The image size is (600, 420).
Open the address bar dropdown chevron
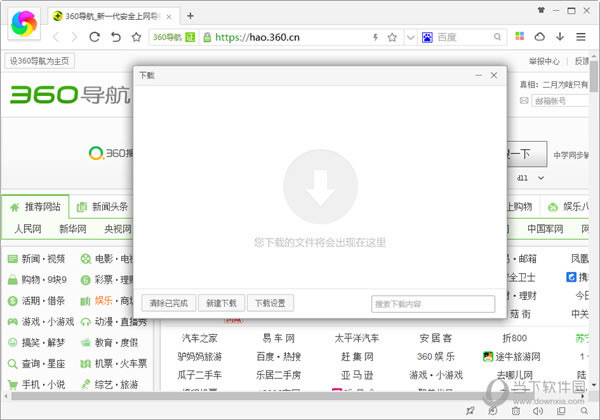[411, 37]
